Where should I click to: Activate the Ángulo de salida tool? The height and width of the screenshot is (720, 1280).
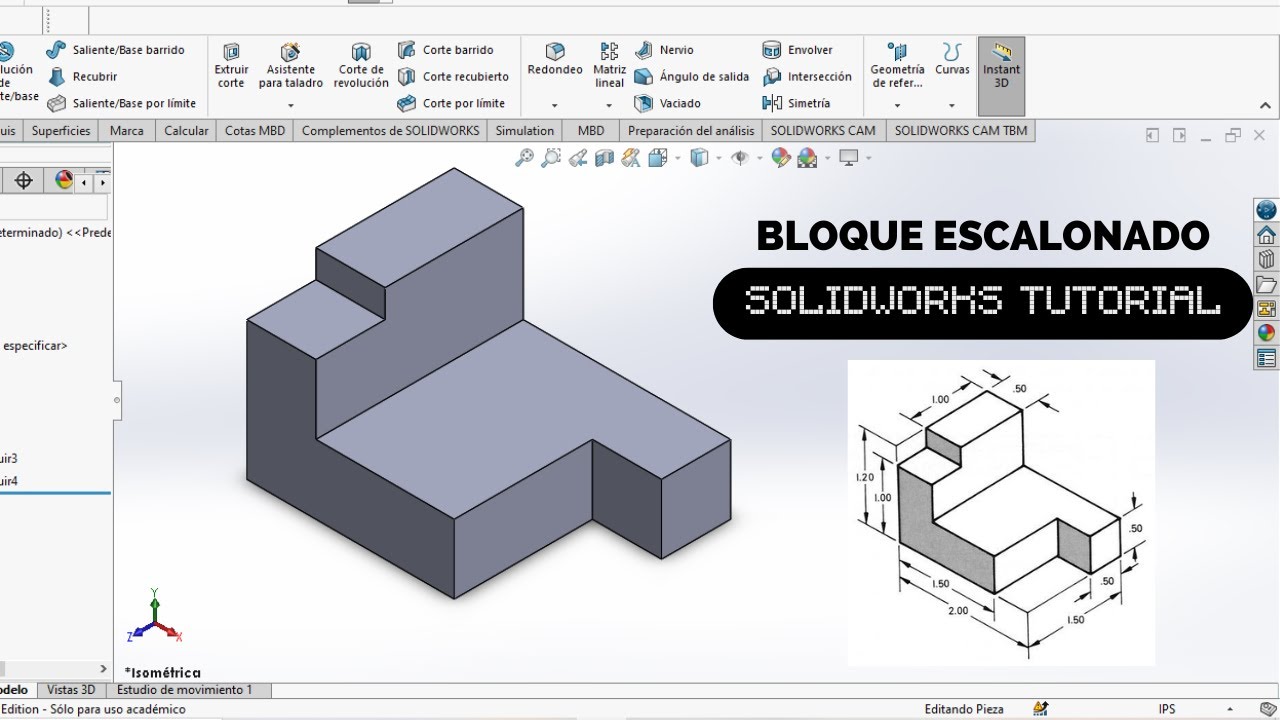click(692, 77)
